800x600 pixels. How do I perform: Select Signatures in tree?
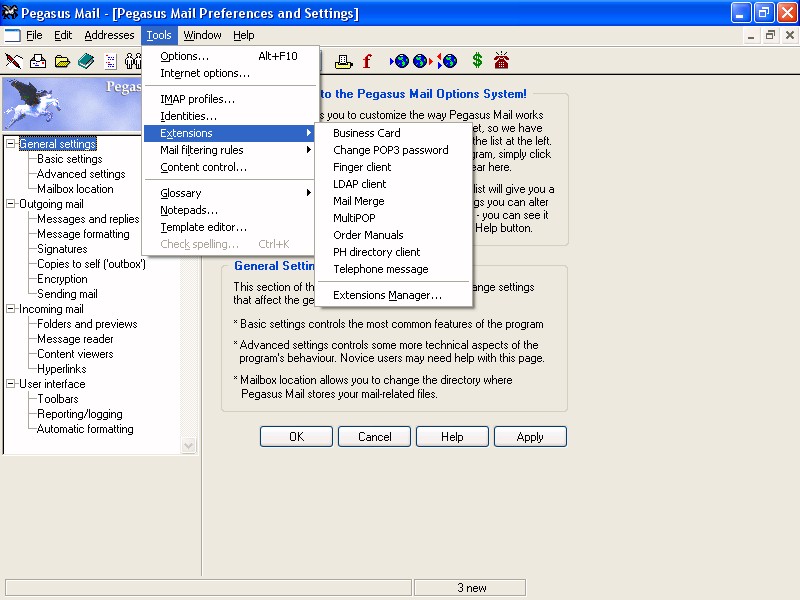[x=62, y=249]
